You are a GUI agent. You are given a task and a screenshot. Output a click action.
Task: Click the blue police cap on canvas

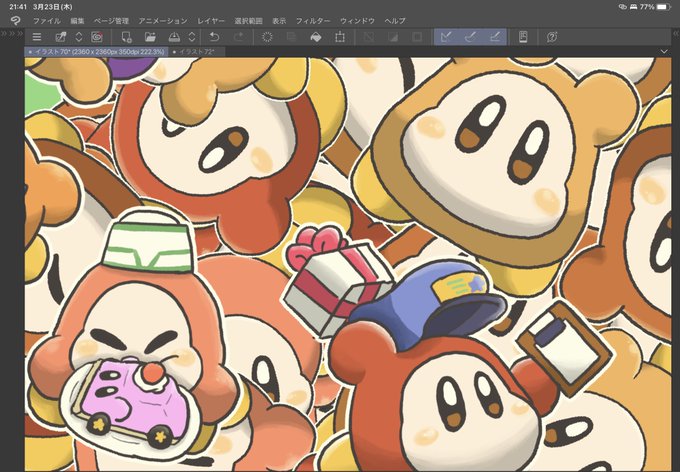(x=427, y=302)
